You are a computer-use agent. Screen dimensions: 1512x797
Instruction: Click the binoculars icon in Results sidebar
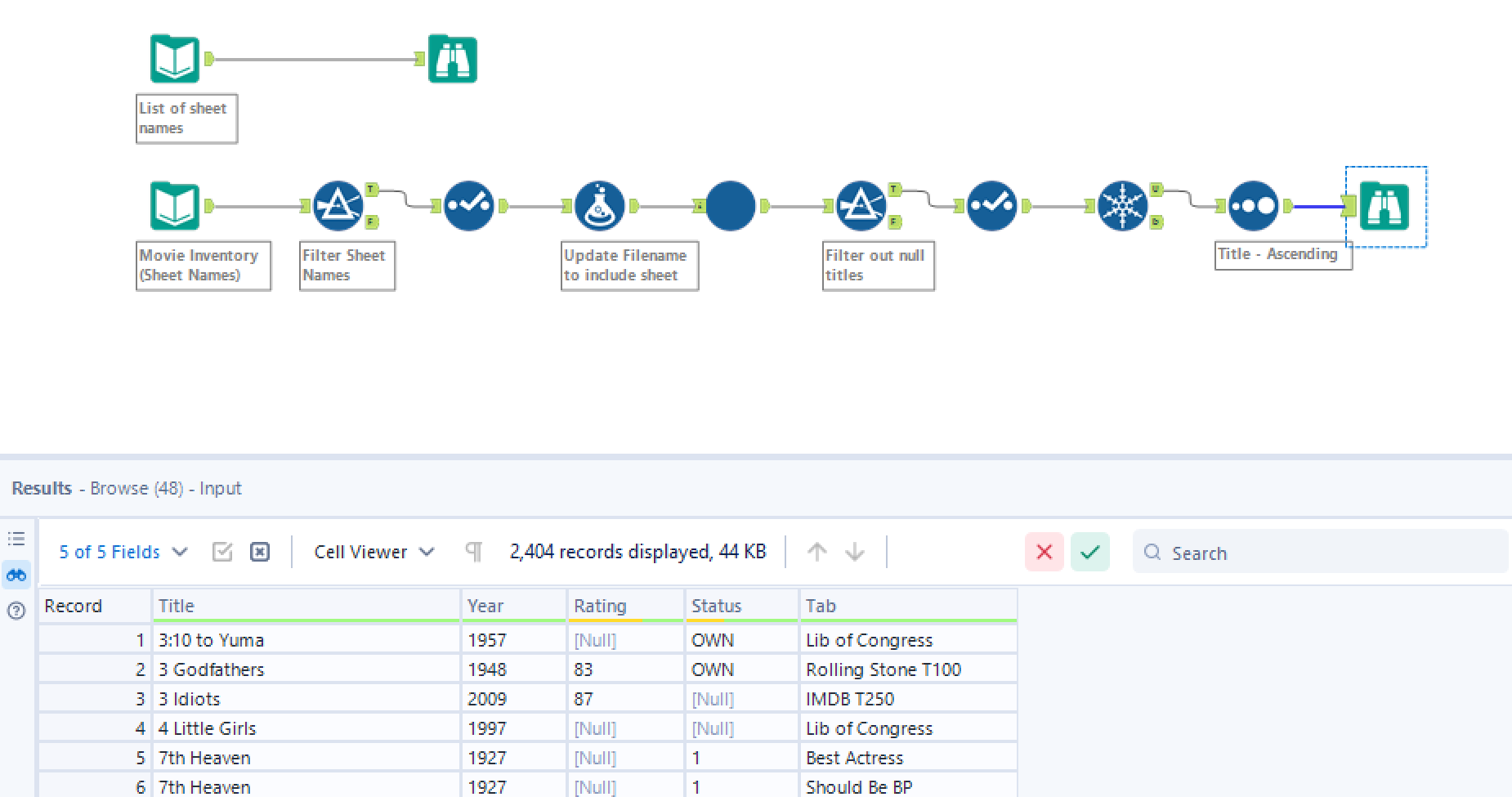(16, 575)
